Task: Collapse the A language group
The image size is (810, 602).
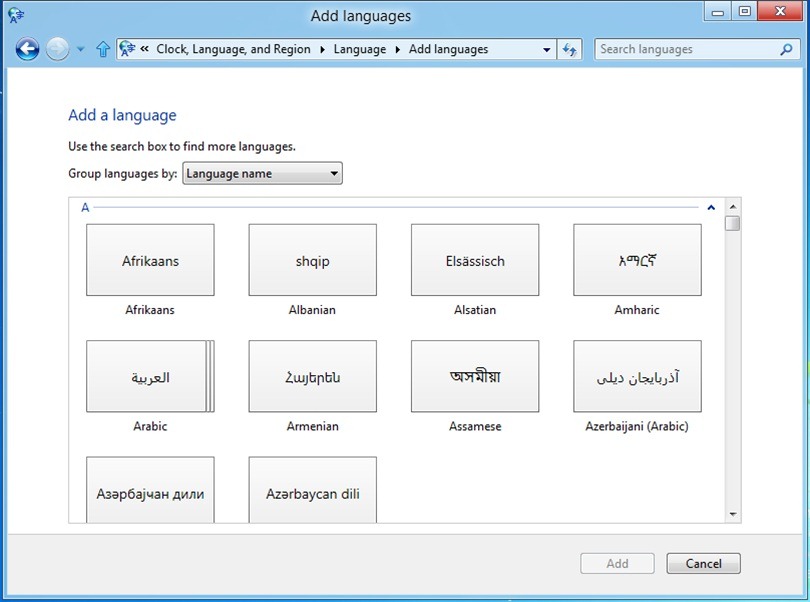Action: pyautogui.click(x=710, y=208)
